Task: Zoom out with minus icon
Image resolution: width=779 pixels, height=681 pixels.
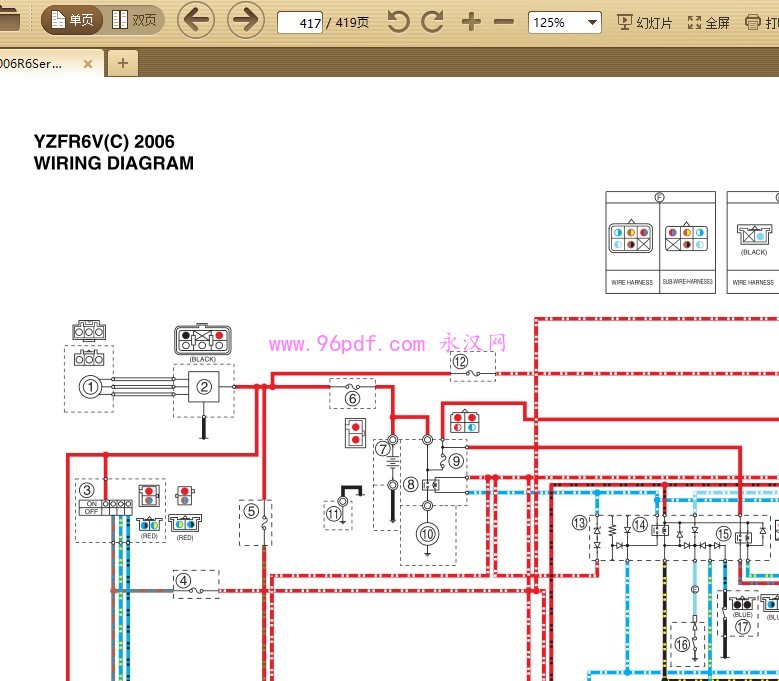Action: tap(504, 22)
